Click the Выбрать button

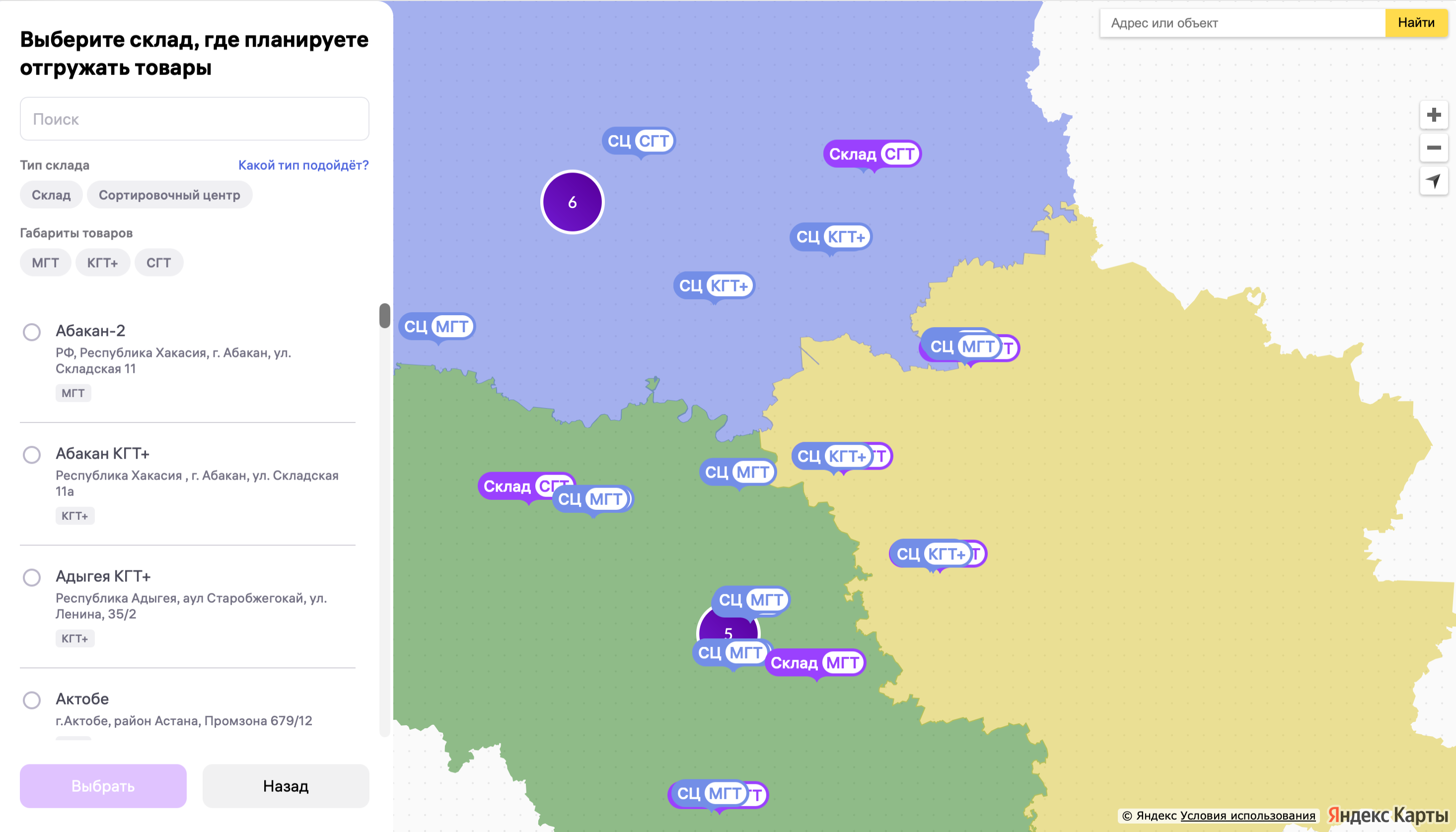click(x=103, y=786)
